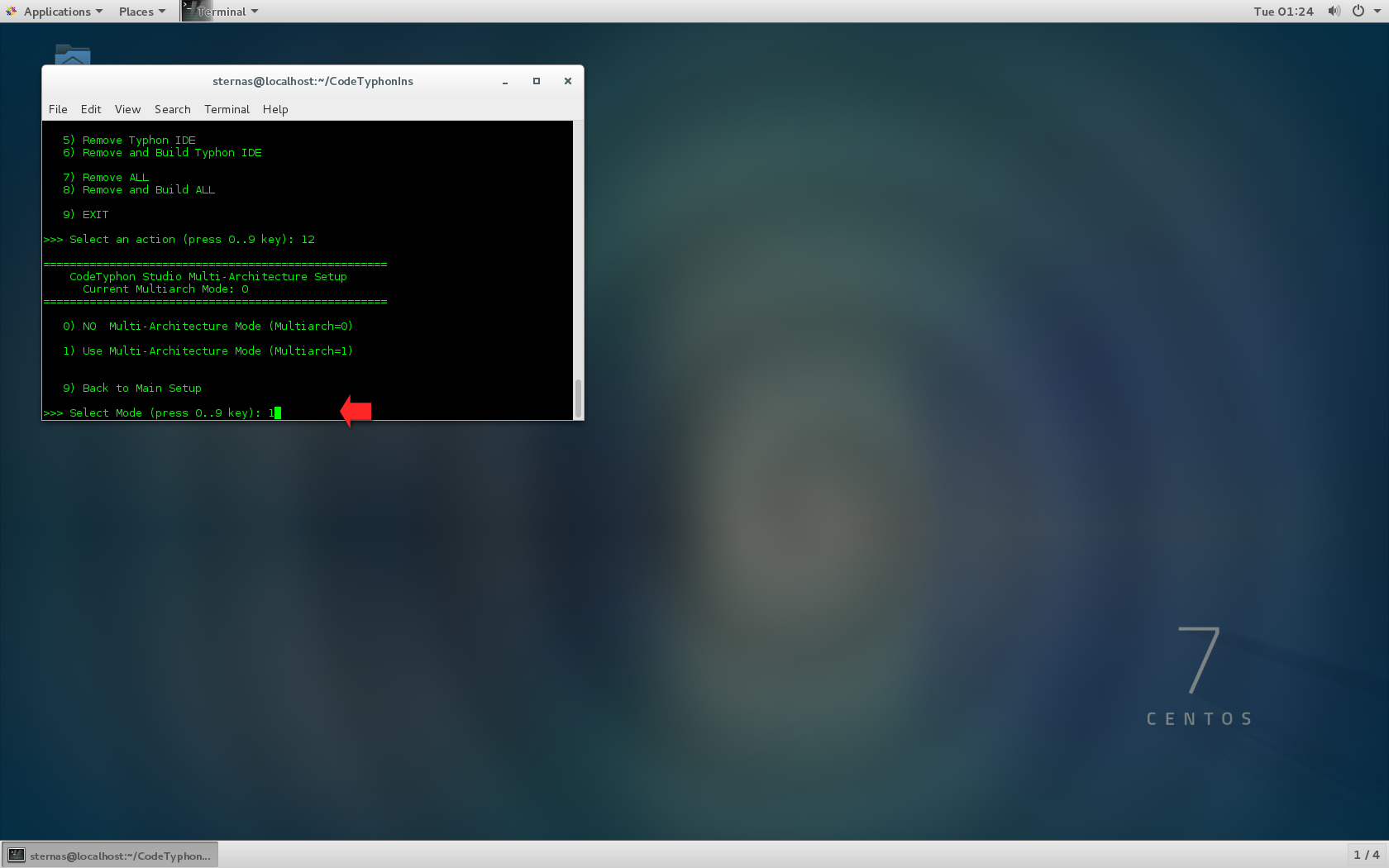
Task: Click the desktop home folder icon
Action: [x=73, y=55]
